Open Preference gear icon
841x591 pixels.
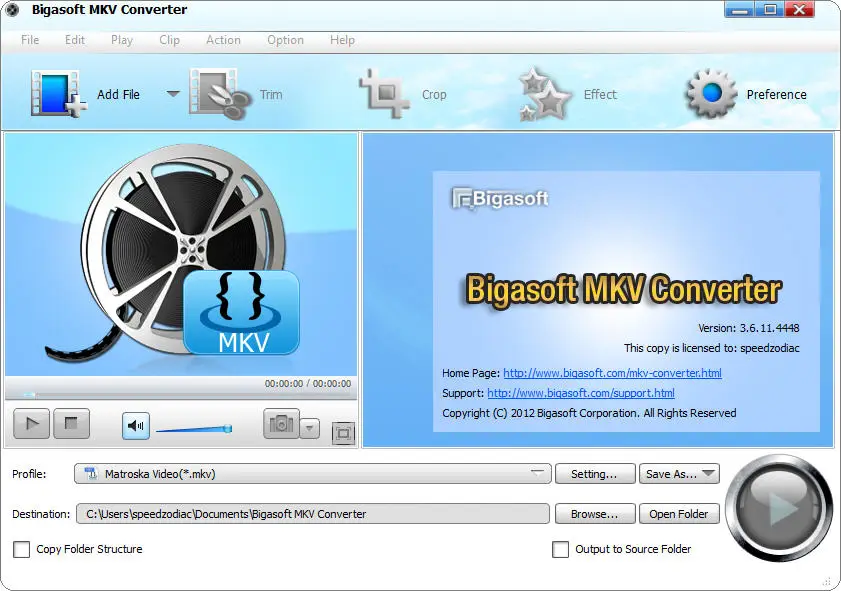(x=712, y=93)
